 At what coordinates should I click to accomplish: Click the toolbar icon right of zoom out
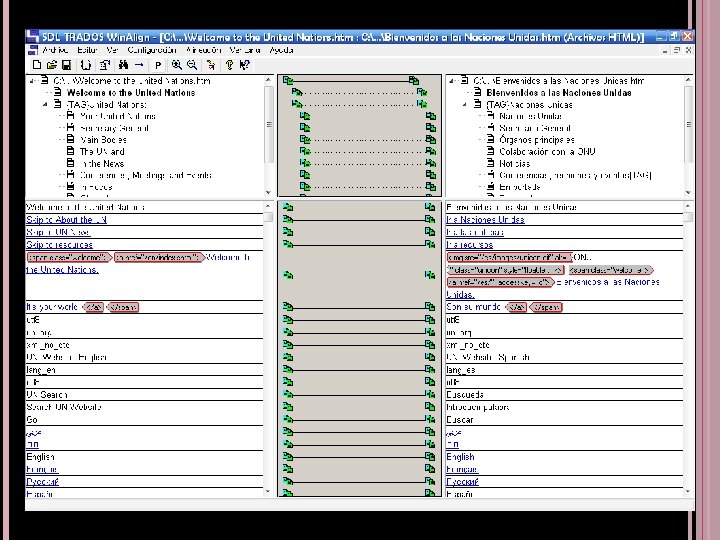(211, 65)
